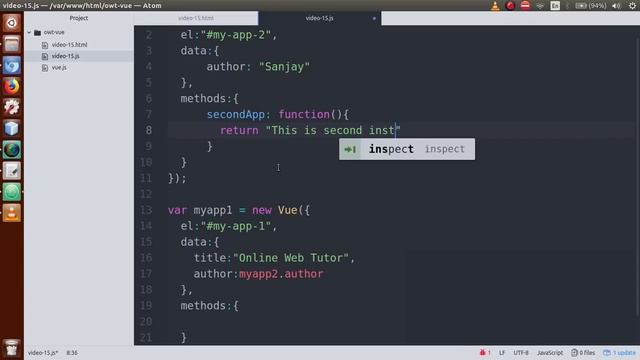Open the blue cube app in dock
640x360 pixels.
click(11, 129)
